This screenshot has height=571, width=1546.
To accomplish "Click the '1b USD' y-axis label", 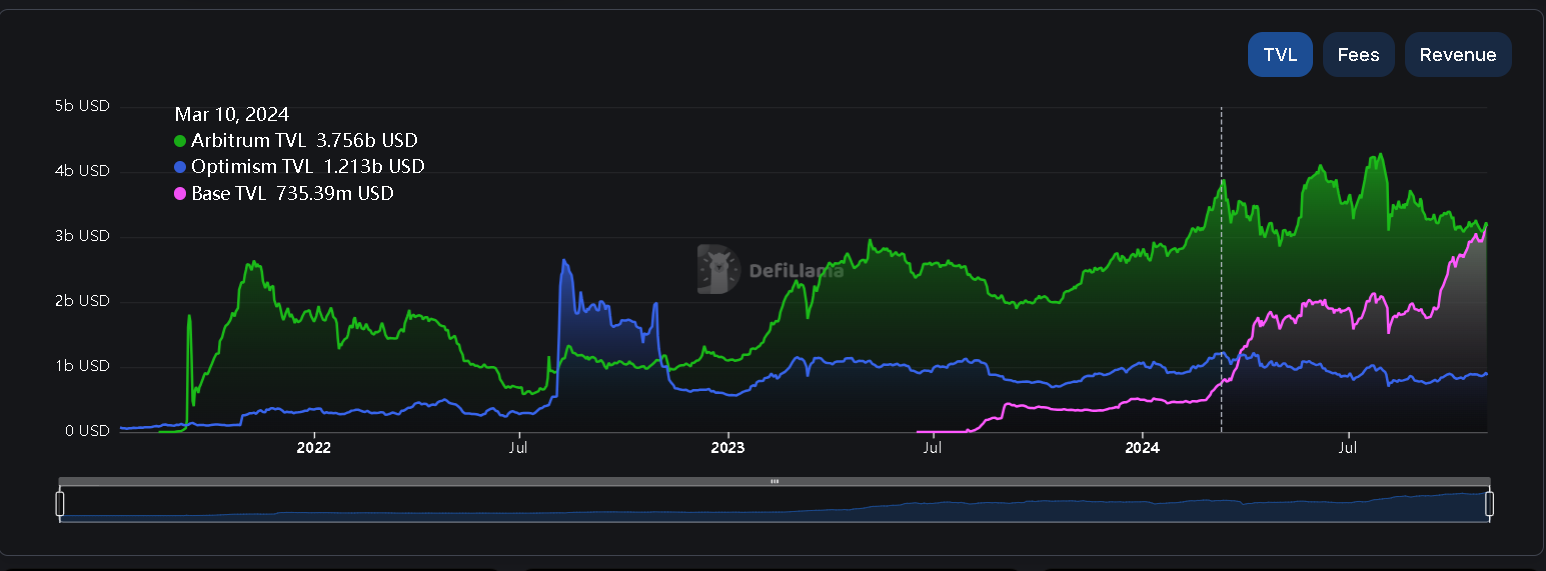I will point(82,366).
